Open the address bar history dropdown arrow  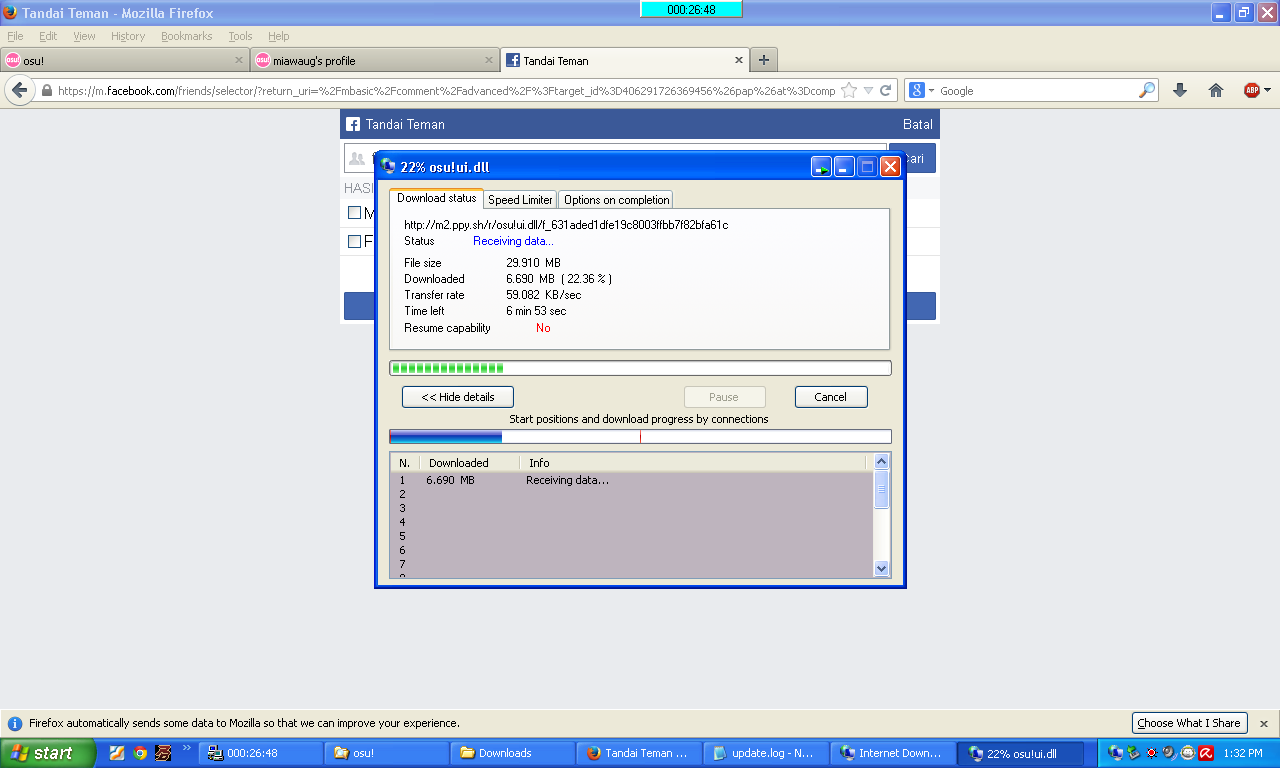(868, 90)
